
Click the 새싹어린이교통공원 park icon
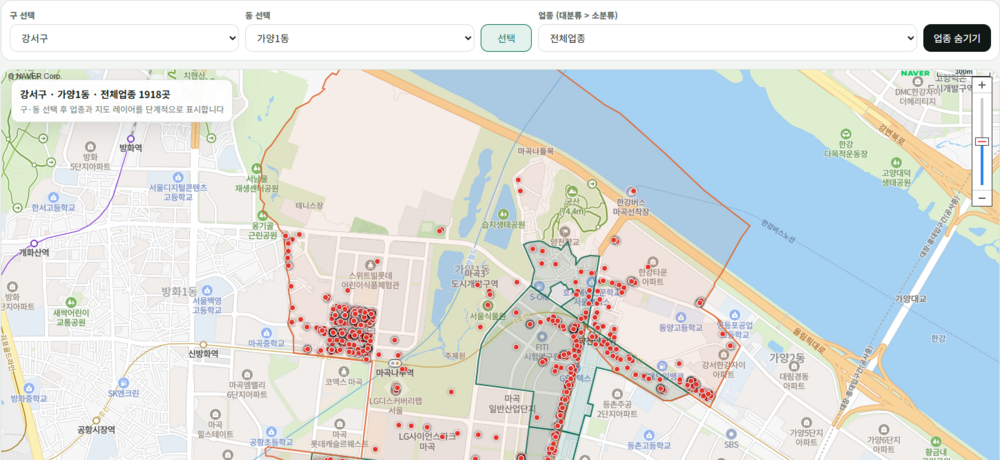pos(71,301)
